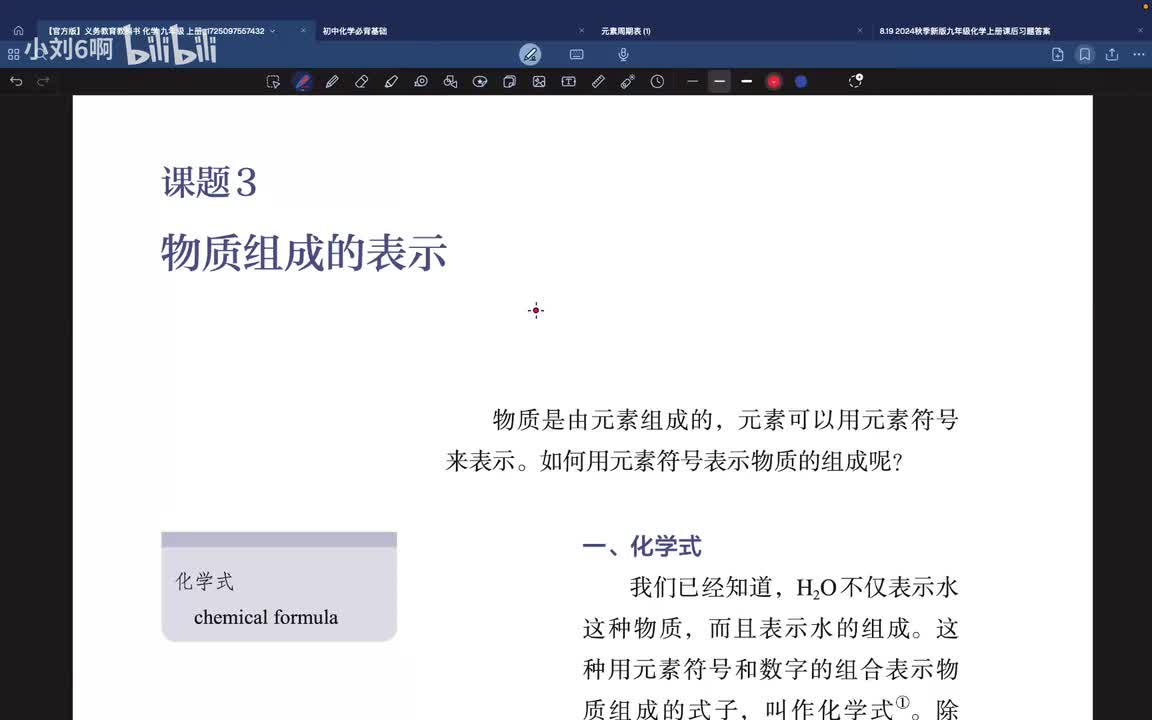Image resolution: width=1152 pixels, height=720 pixels.
Task: Bookmark the current page
Action: point(1084,54)
